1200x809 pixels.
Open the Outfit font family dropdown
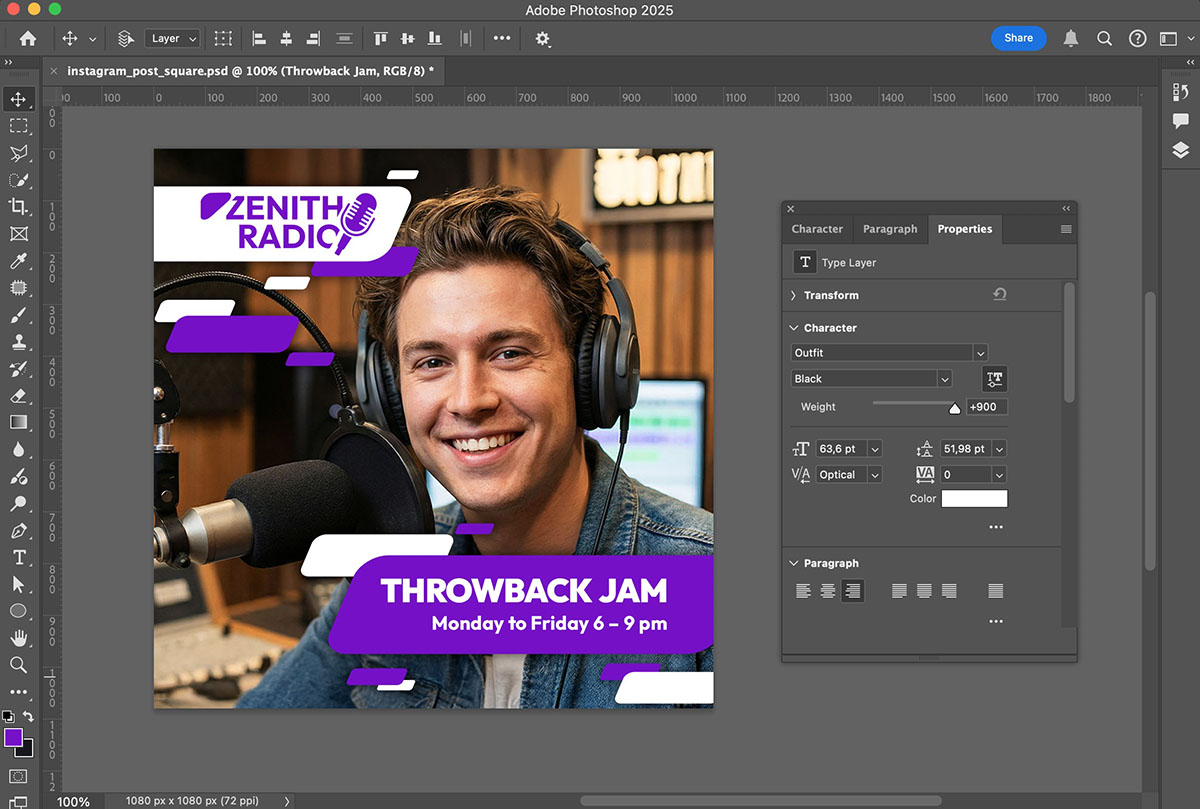pyautogui.click(x=980, y=353)
